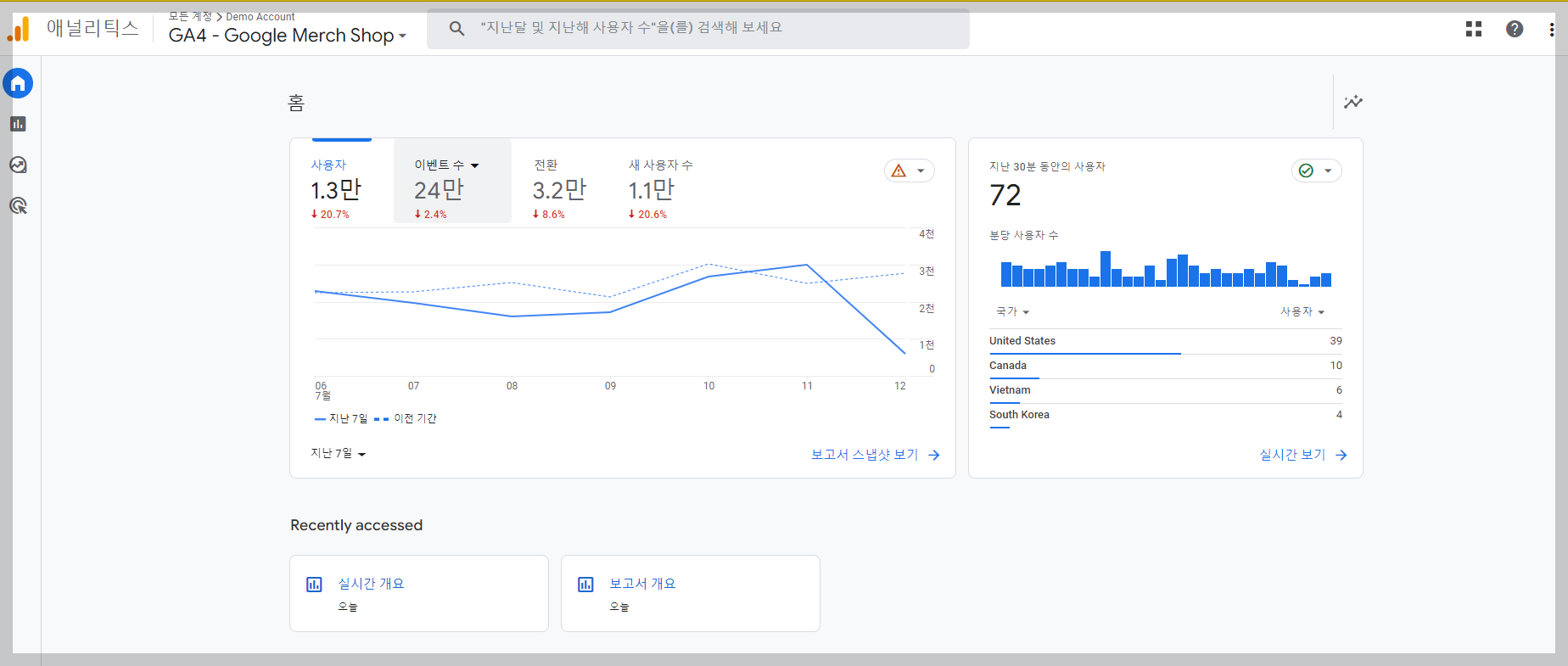This screenshot has width=1568, height=666.
Task: Click the 지난 7일 legend entry
Action: [x=341, y=418]
